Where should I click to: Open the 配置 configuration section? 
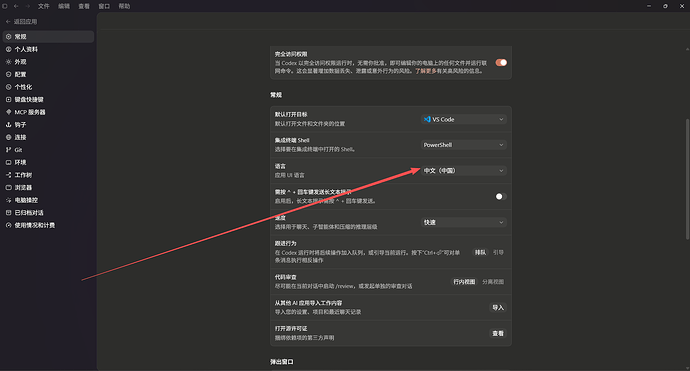coord(48,74)
